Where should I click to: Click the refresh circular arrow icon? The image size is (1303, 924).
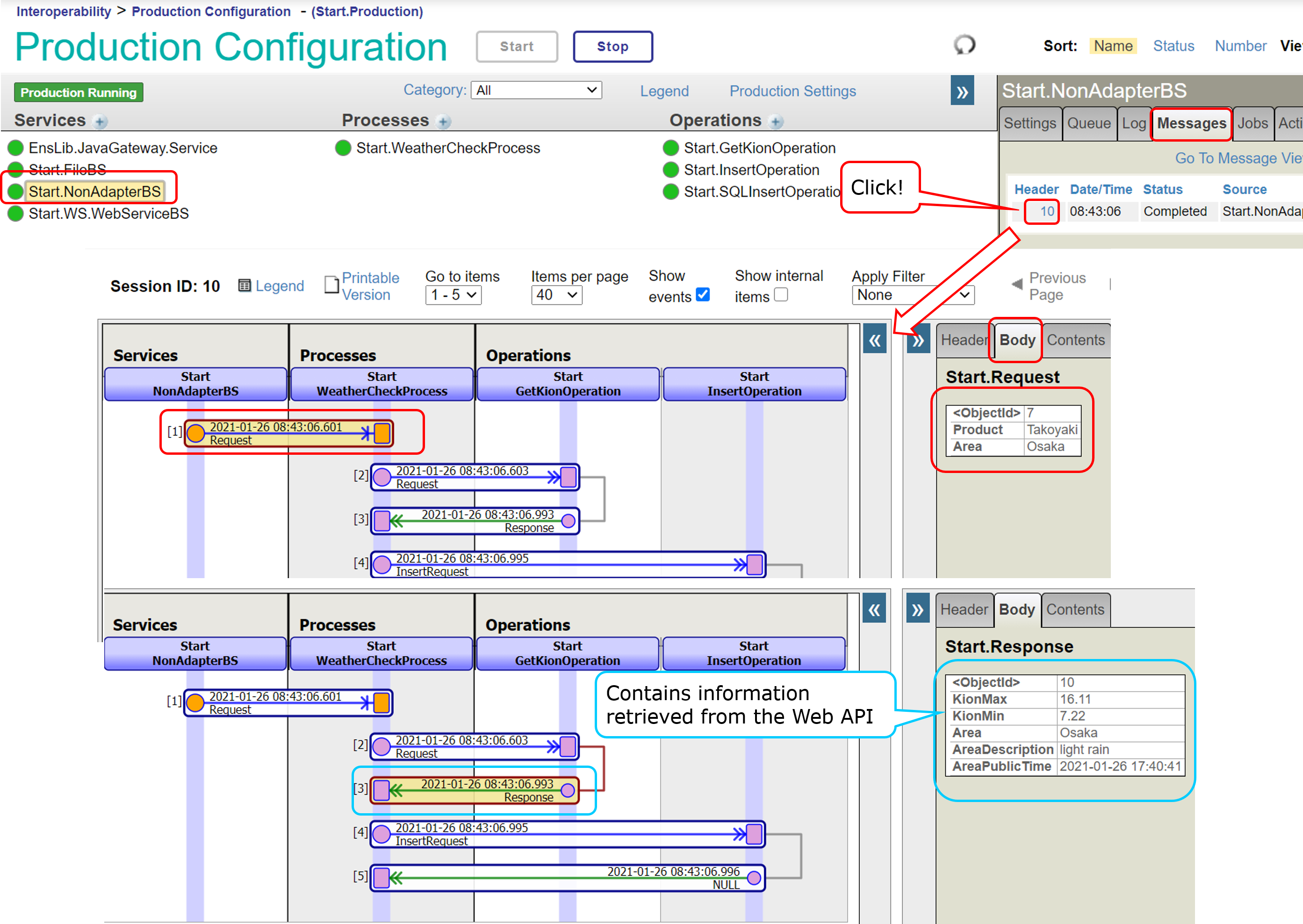pos(964,45)
